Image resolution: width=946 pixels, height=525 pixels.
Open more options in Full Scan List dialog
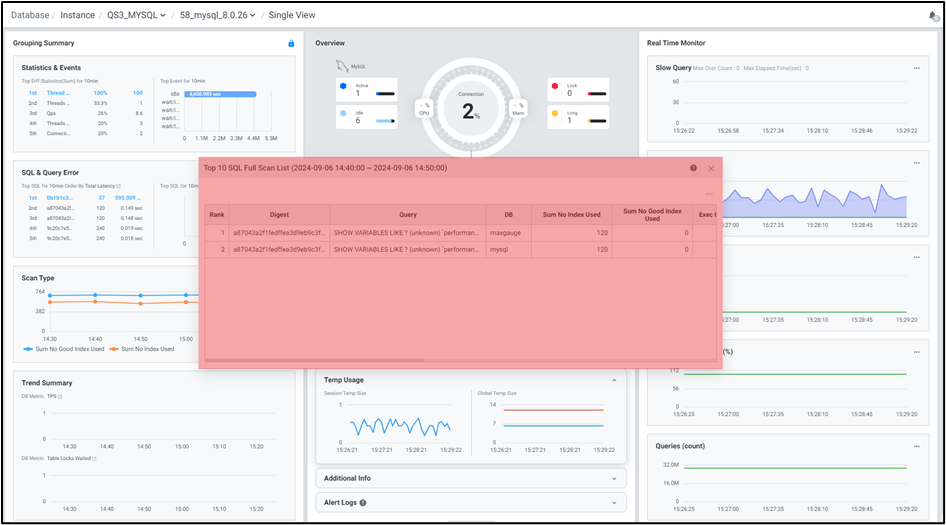pyautogui.click(x=709, y=194)
